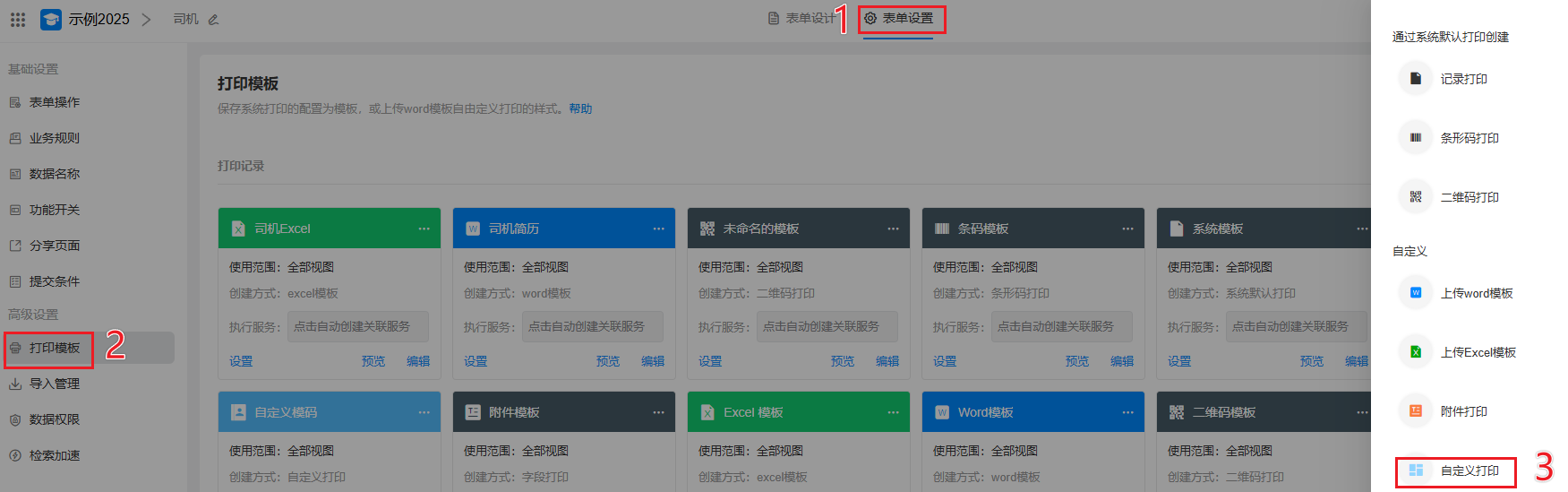Open 打印模板 in the left sidebar
This screenshot has width=1568, height=492.
[x=55, y=348]
